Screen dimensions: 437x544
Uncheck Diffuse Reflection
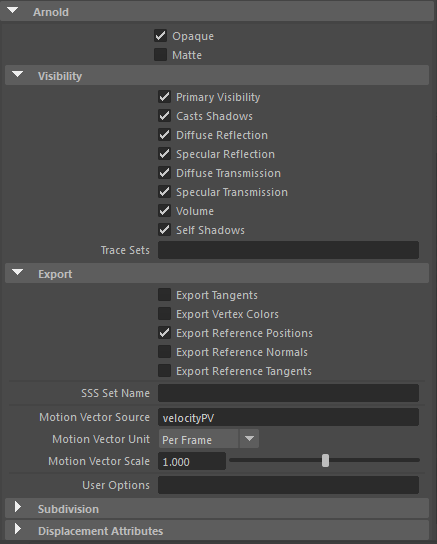click(164, 135)
